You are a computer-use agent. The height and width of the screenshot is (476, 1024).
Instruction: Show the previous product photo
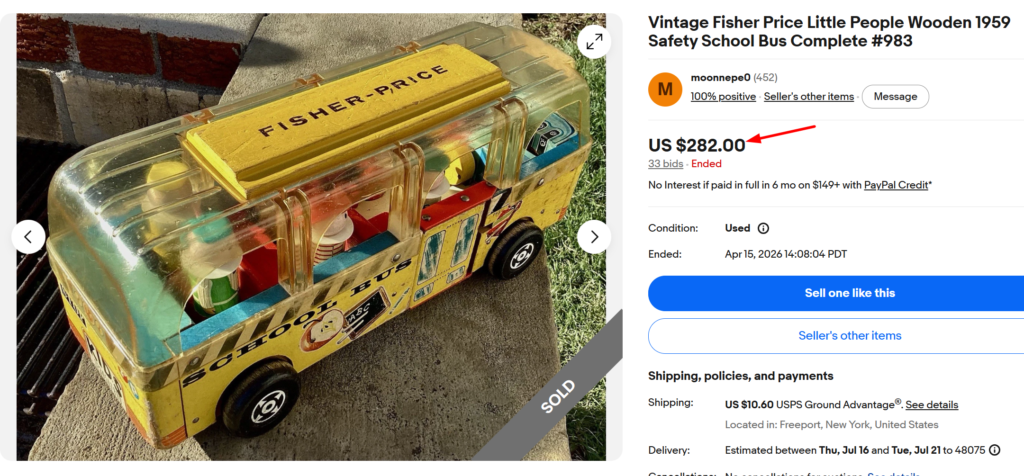[x=28, y=237]
